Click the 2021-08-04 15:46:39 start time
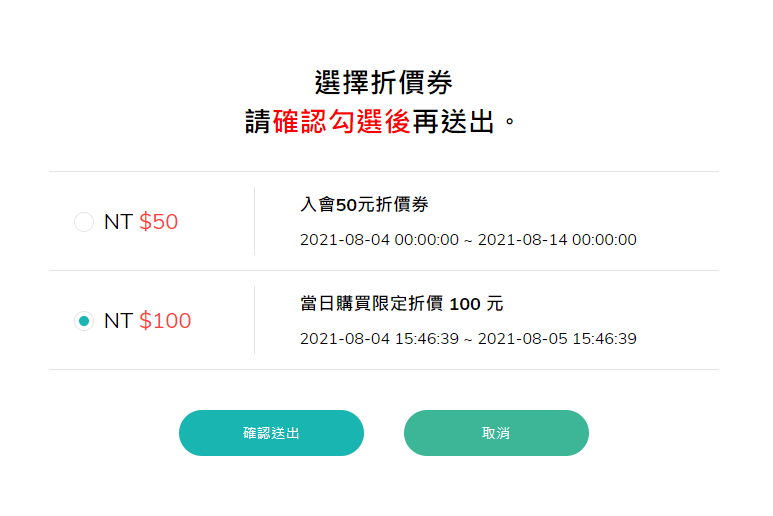 (380, 339)
